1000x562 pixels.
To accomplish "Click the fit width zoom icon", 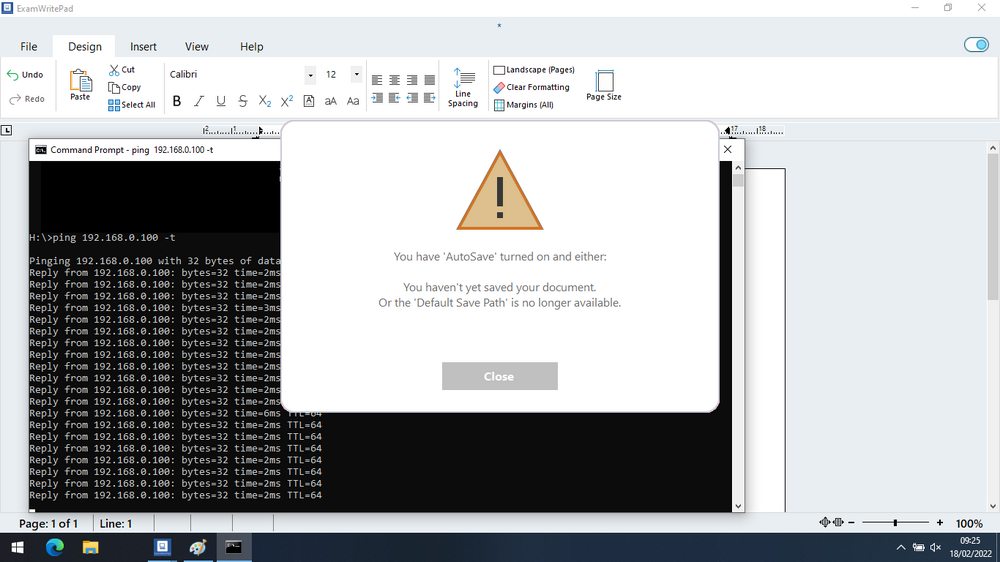I will point(838,522).
